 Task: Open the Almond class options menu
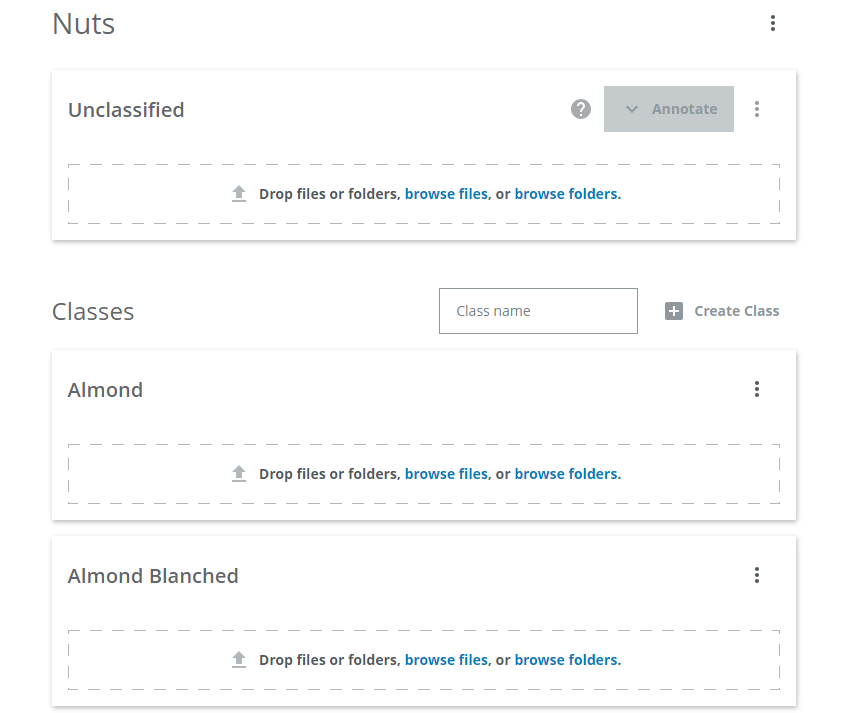coord(757,389)
